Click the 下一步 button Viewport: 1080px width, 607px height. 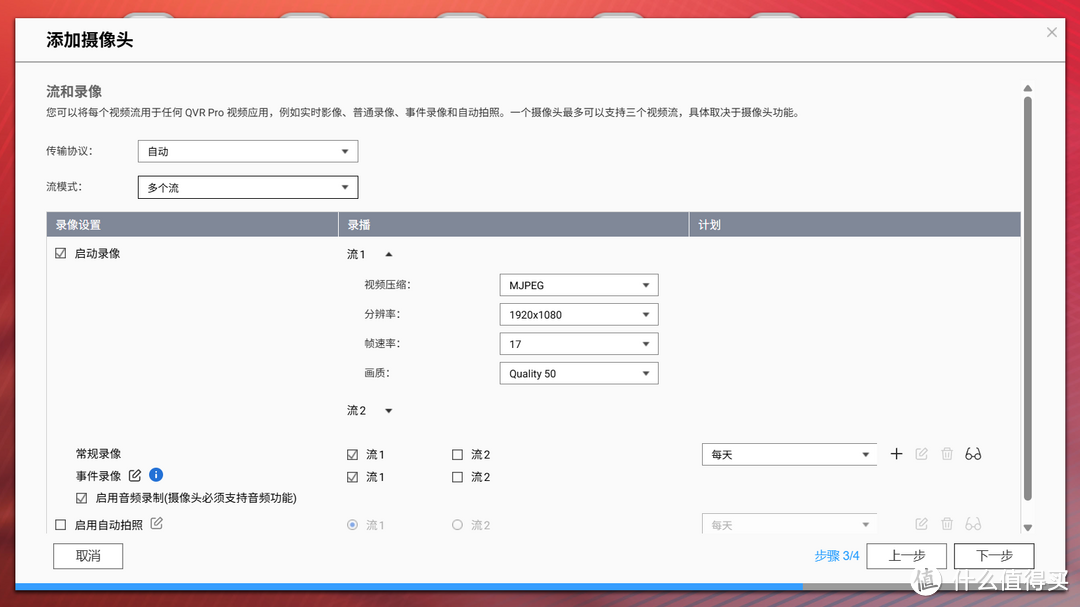pos(994,555)
